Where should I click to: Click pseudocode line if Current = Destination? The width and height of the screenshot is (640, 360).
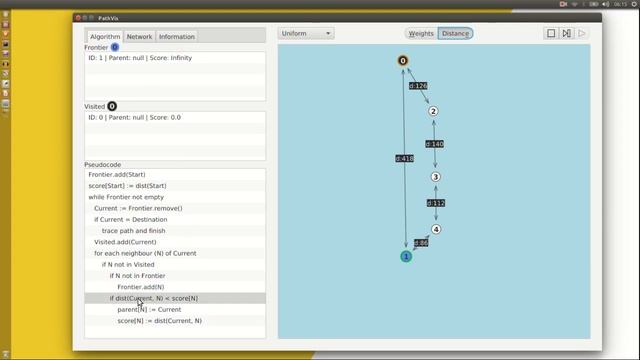pyautogui.click(x=175, y=220)
